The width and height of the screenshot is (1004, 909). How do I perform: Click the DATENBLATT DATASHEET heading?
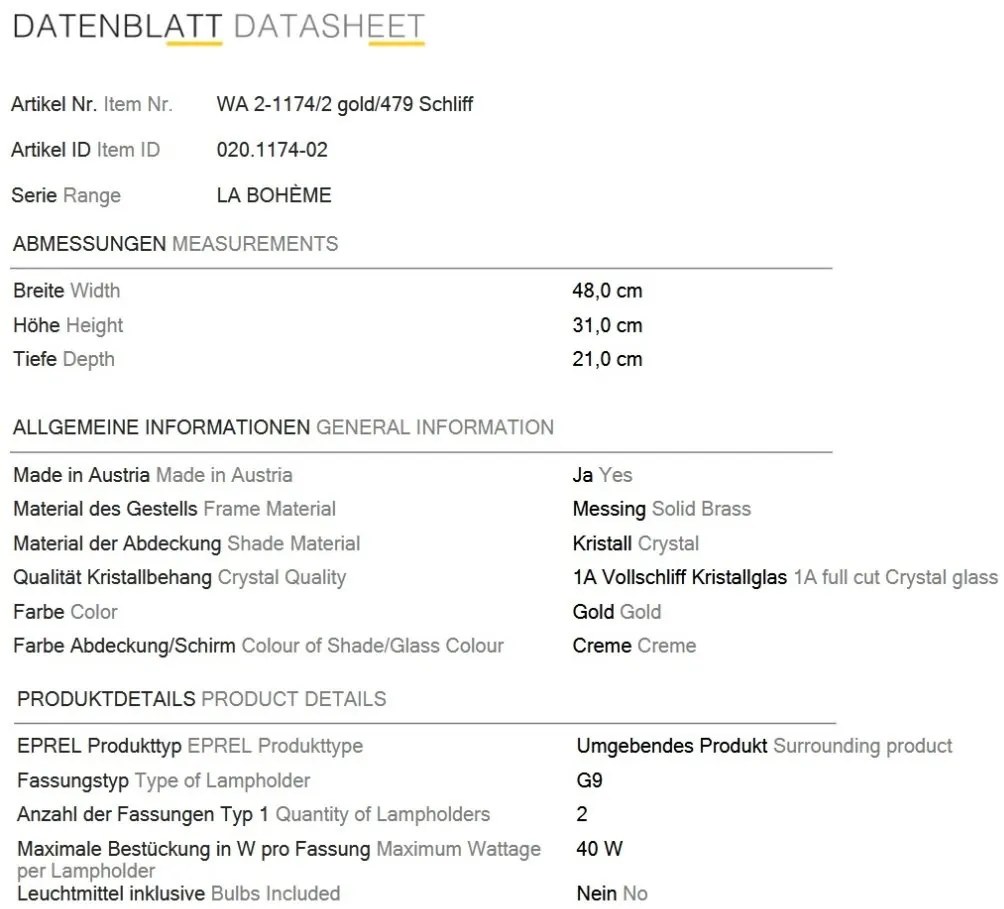[x=218, y=28]
